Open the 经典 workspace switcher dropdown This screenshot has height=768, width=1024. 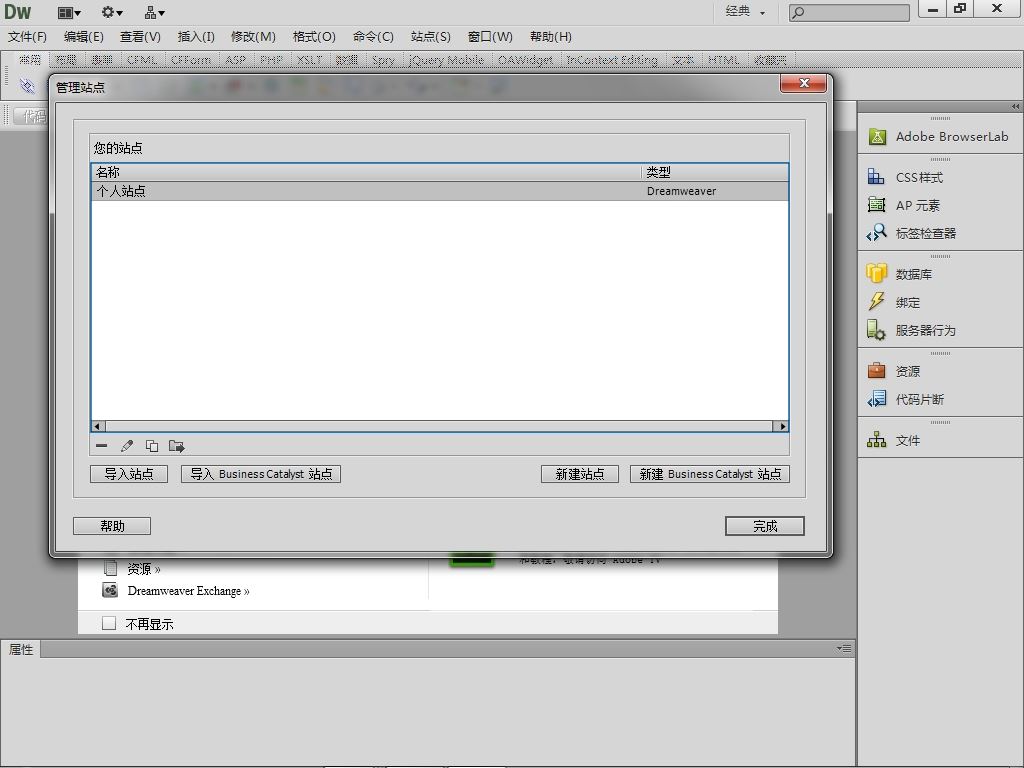(745, 11)
